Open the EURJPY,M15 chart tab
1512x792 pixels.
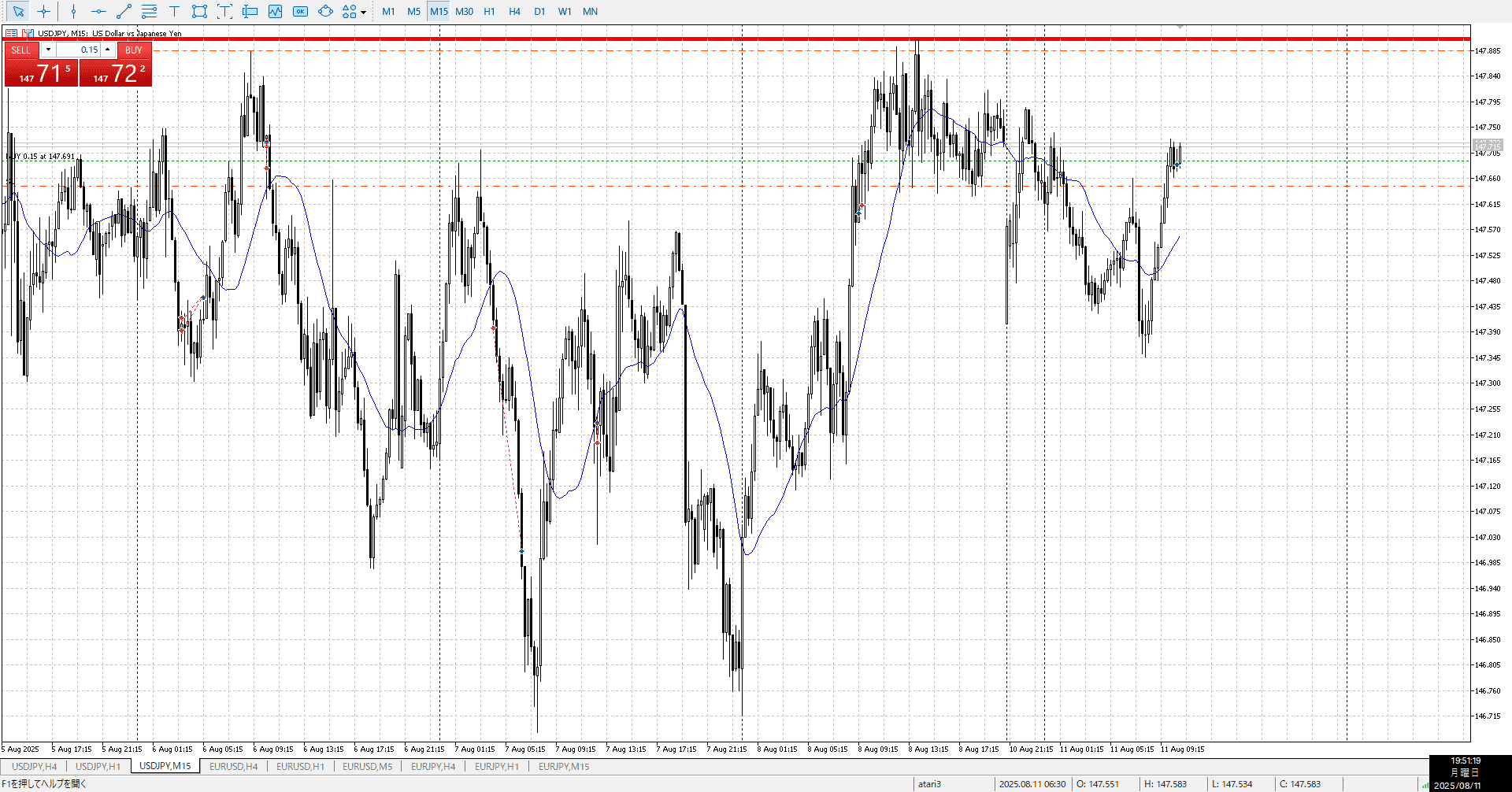coord(564,767)
